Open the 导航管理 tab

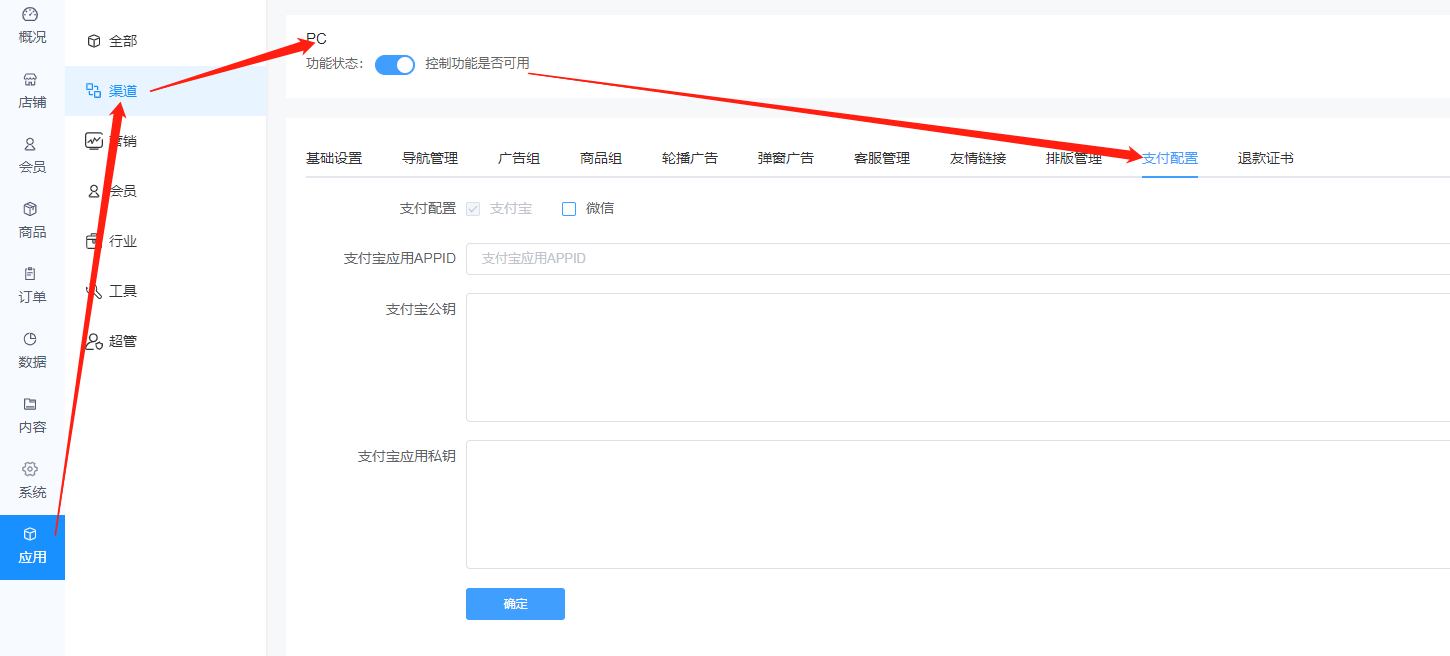[x=430, y=158]
